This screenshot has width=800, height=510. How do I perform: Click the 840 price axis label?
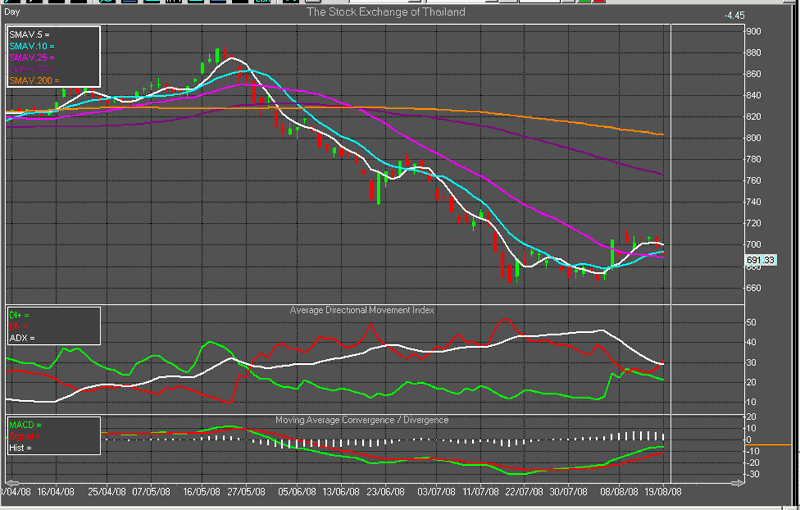click(x=754, y=95)
